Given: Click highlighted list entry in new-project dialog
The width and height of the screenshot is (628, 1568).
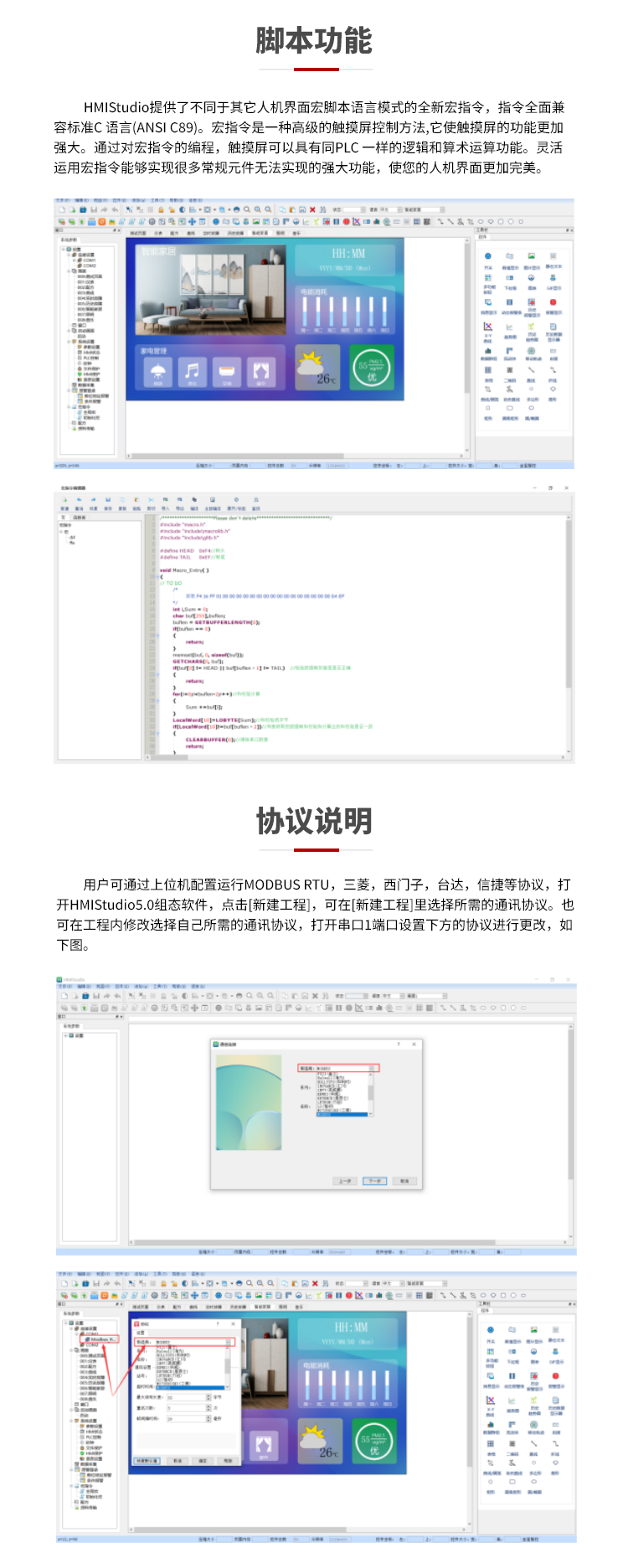Looking at the screenshot, I should [342, 1114].
